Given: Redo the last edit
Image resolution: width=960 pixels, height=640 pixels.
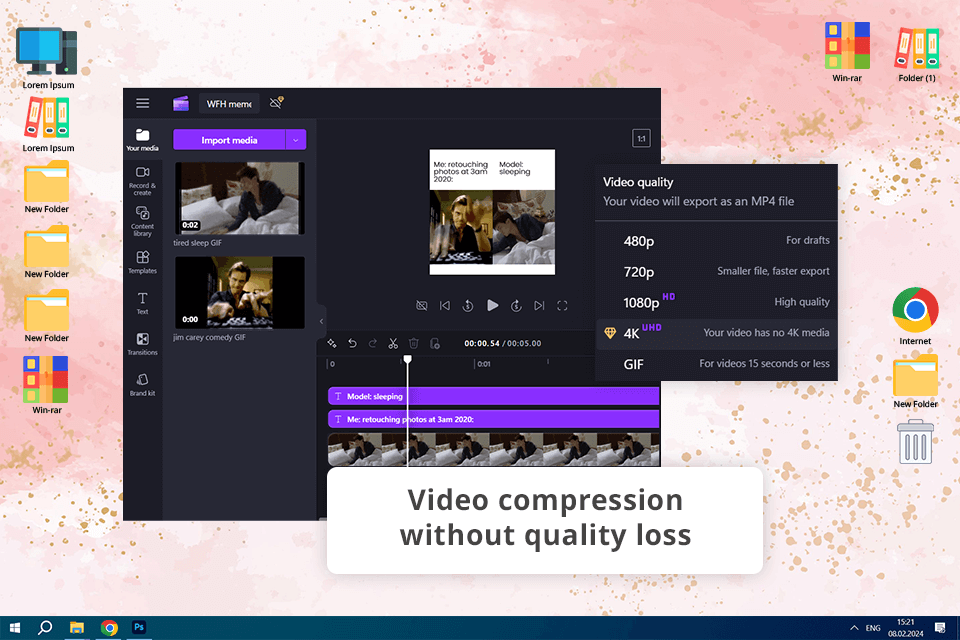Looking at the screenshot, I should pyautogui.click(x=372, y=343).
